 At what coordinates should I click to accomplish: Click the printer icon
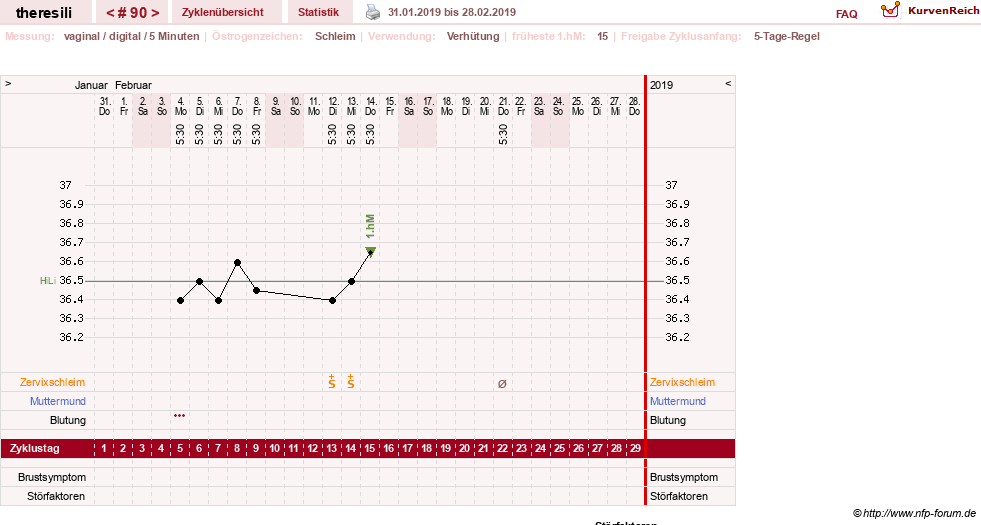pos(373,12)
